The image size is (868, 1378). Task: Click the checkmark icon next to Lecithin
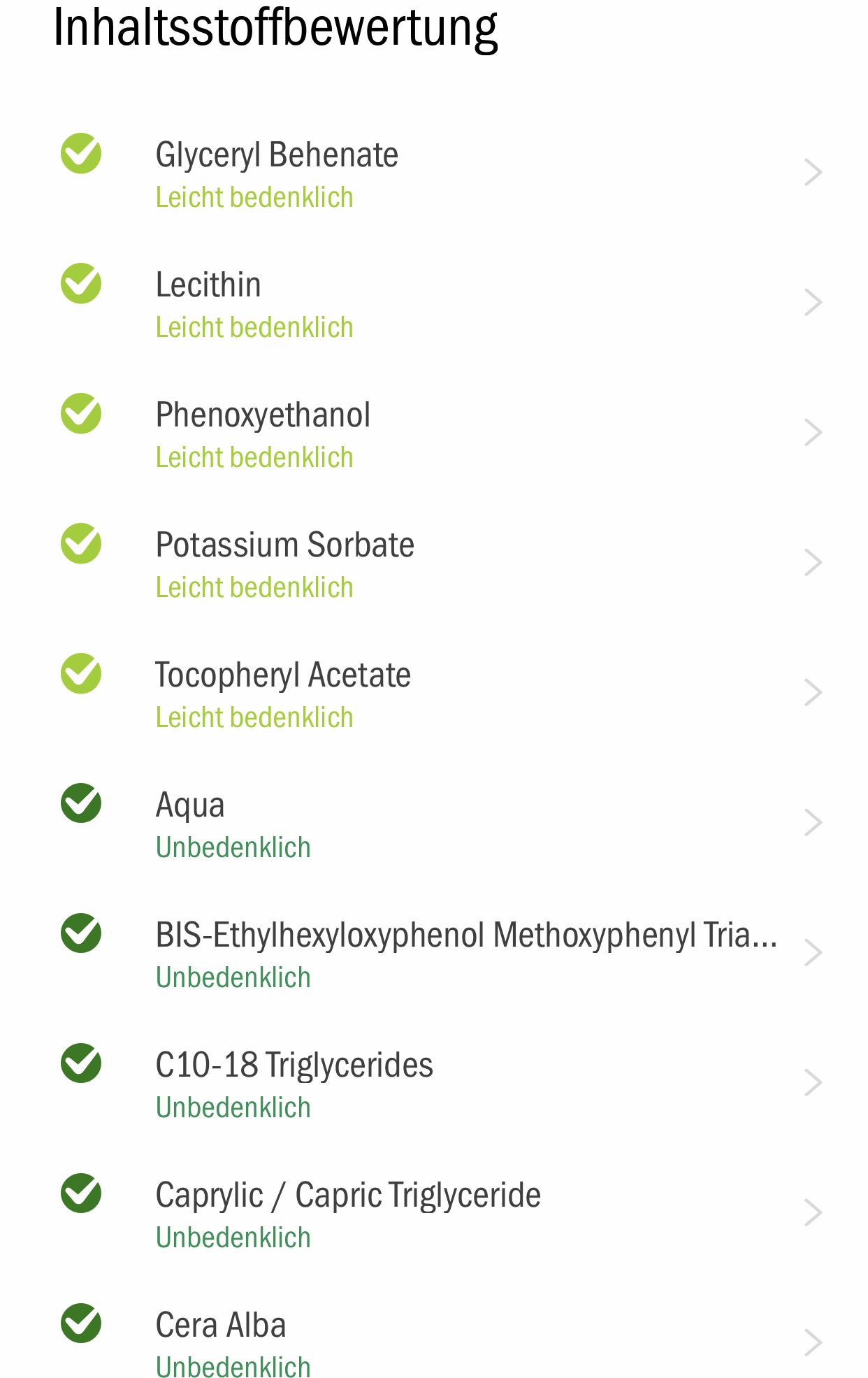[x=81, y=283]
